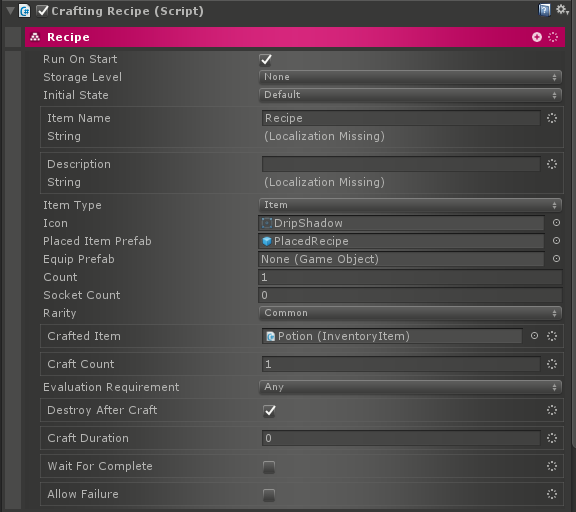Click the Count number field

[410, 277]
